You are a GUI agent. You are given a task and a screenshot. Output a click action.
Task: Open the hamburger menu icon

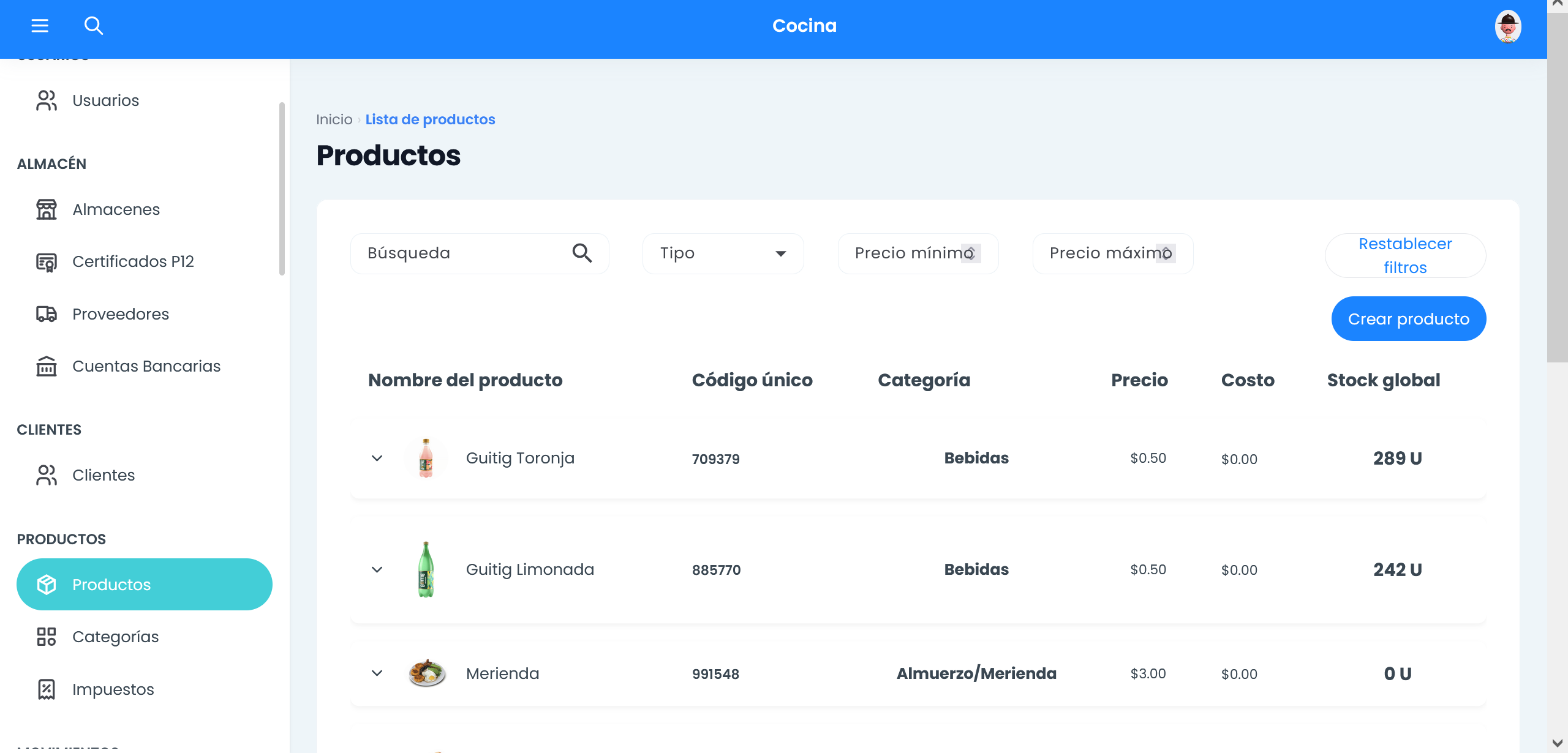(40, 26)
